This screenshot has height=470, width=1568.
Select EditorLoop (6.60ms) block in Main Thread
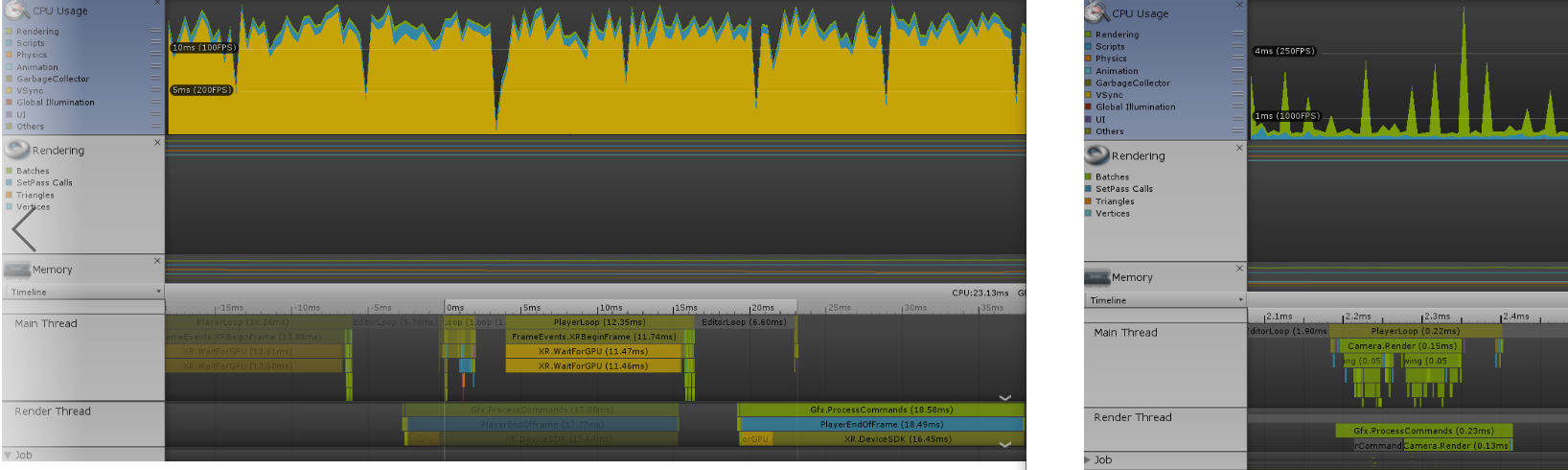point(744,322)
